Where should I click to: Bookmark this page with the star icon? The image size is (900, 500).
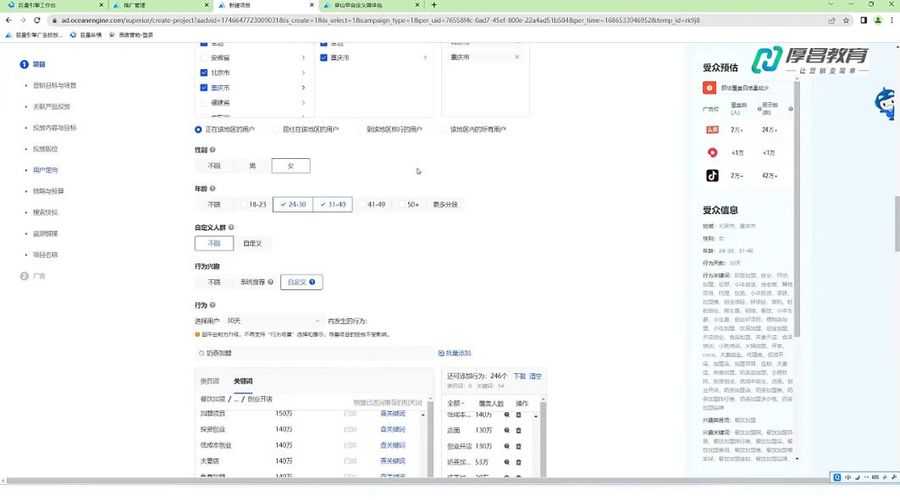(845, 20)
